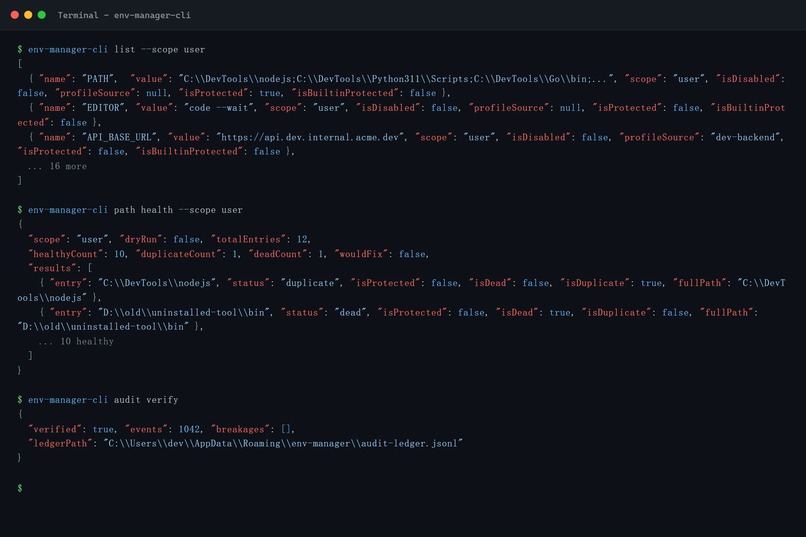Click the red close window button
Image resolution: width=806 pixels, height=537 pixels.
pos(15,15)
